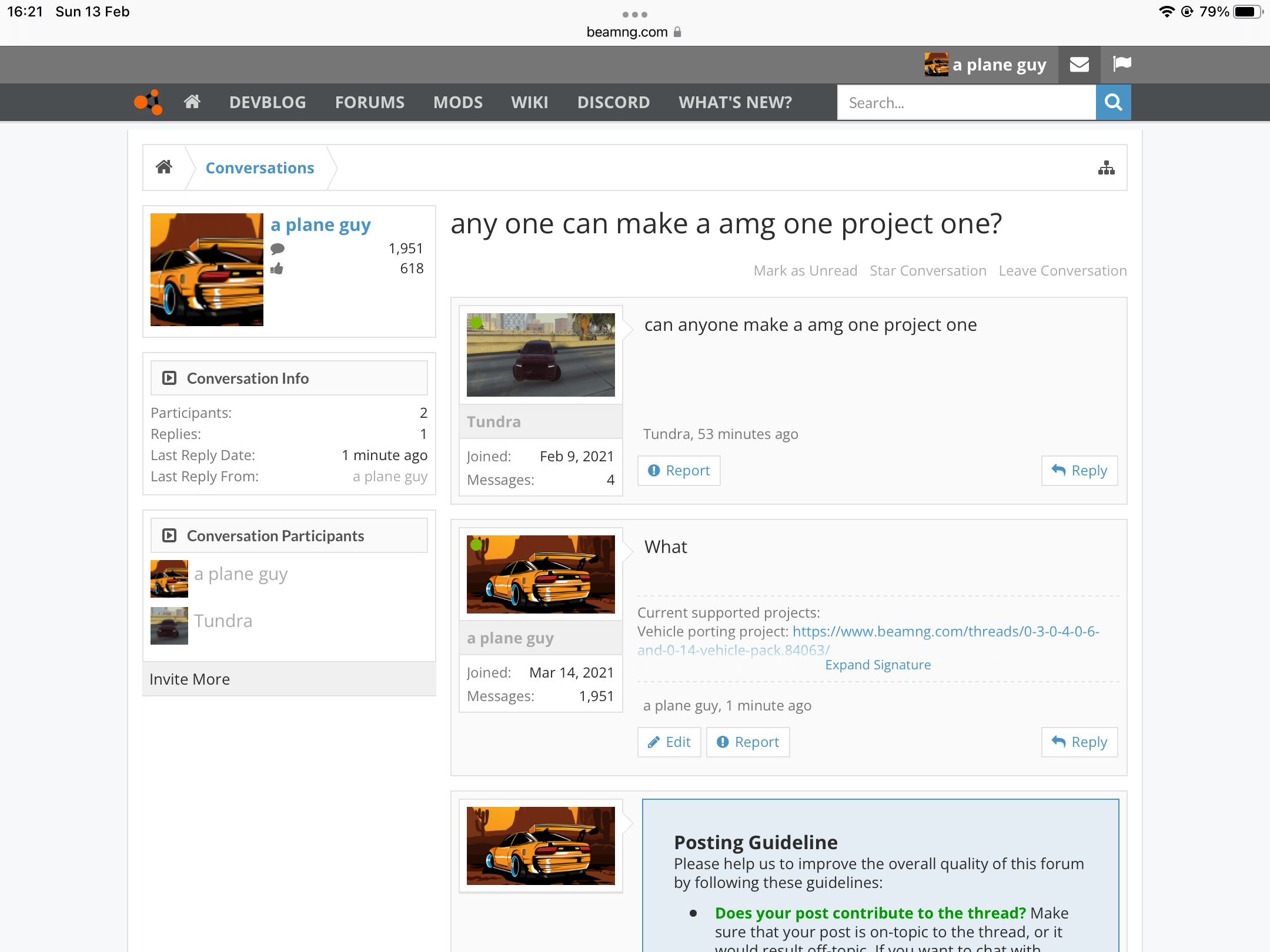Open the FORUMS menu item
This screenshot has height=952, width=1270.
[x=369, y=102]
